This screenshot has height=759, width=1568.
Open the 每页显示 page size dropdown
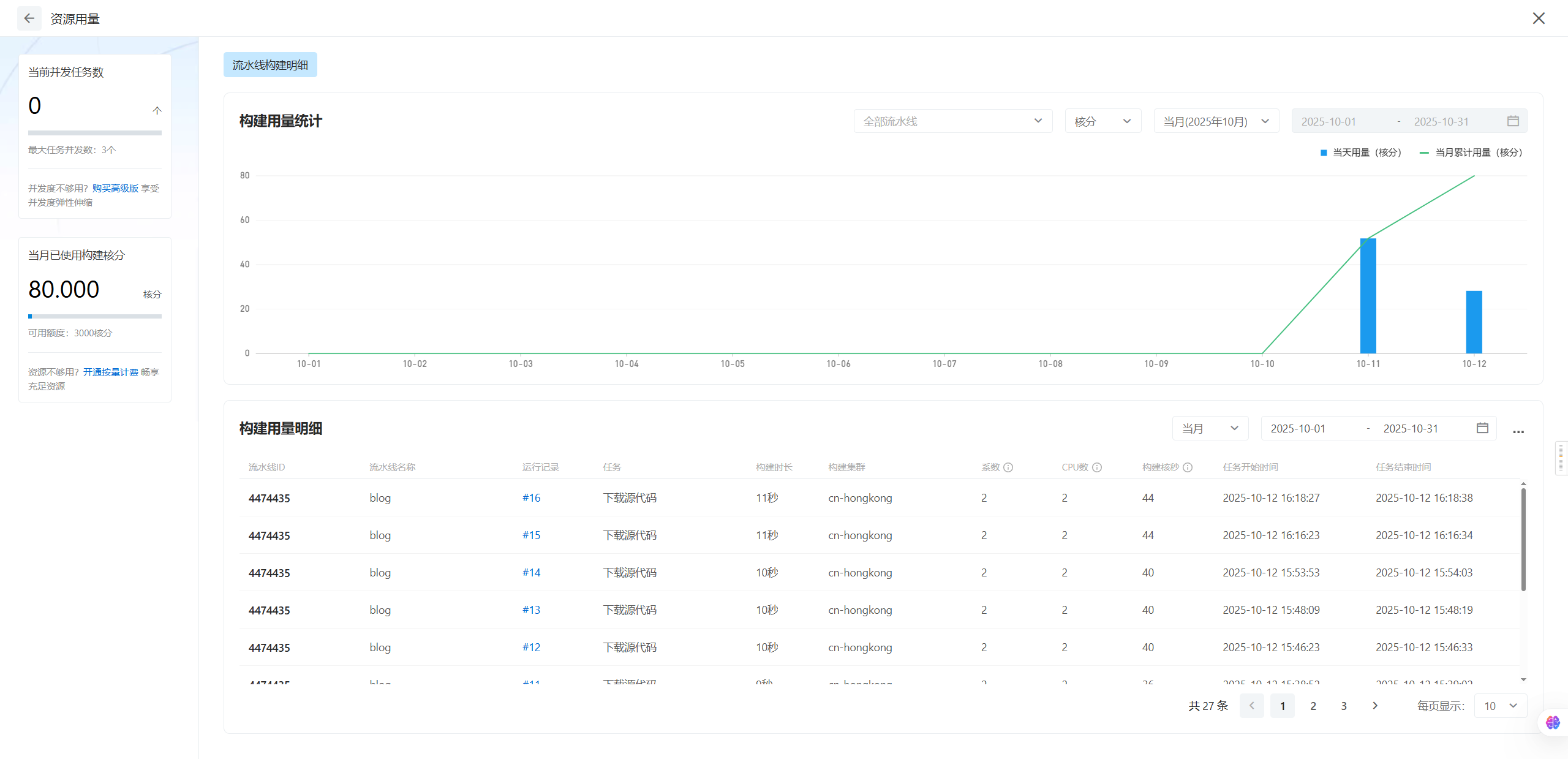point(1500,706)
